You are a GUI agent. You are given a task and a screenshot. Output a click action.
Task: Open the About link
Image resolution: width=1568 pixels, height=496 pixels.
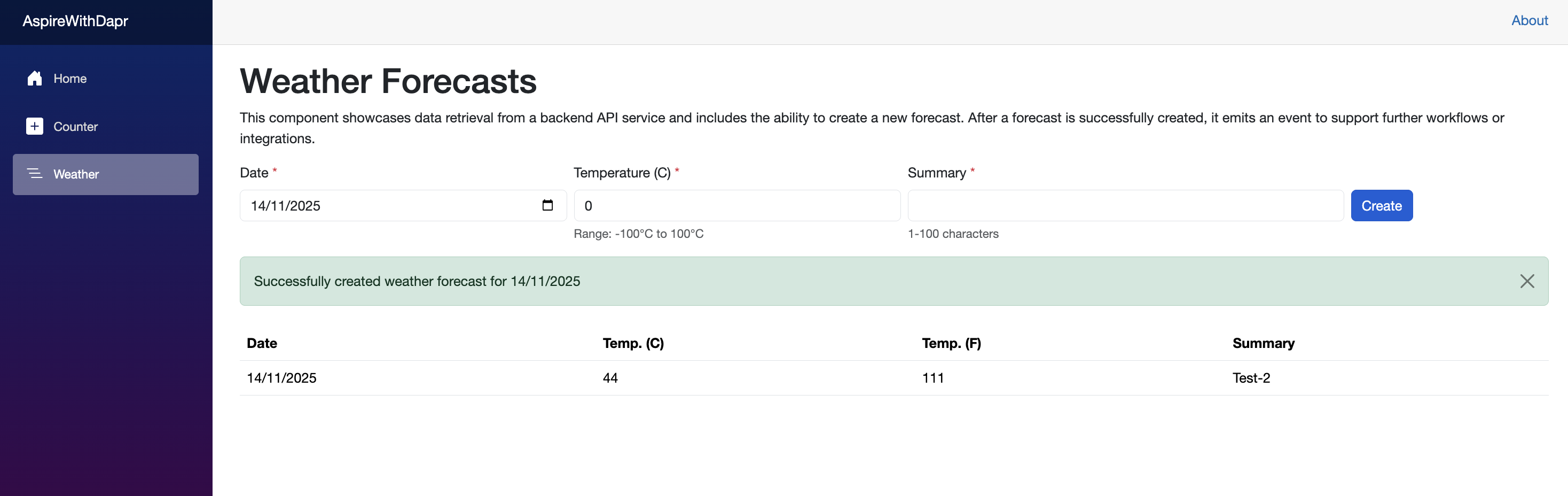point(1529,21)
